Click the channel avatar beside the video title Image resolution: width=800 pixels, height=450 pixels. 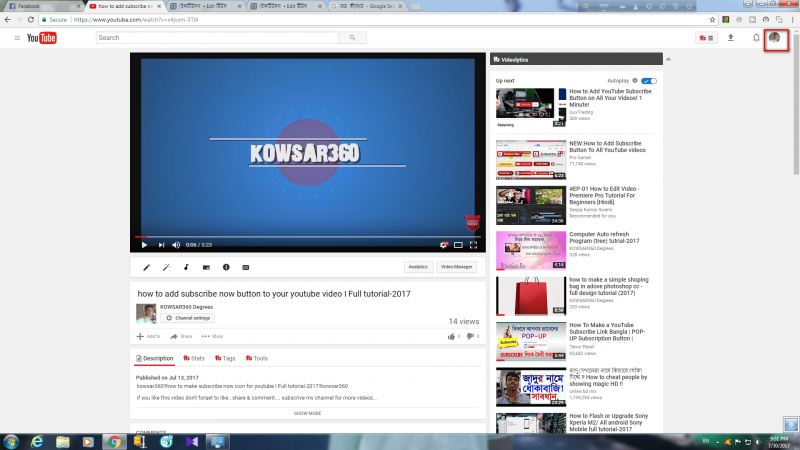[146, 314]
